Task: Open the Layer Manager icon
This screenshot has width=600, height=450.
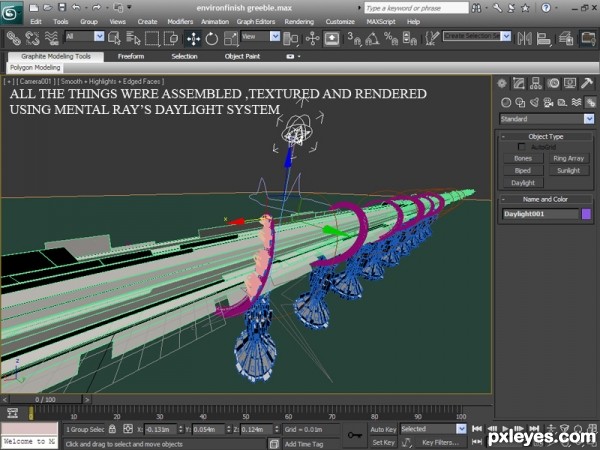Action: click(566, 39)
